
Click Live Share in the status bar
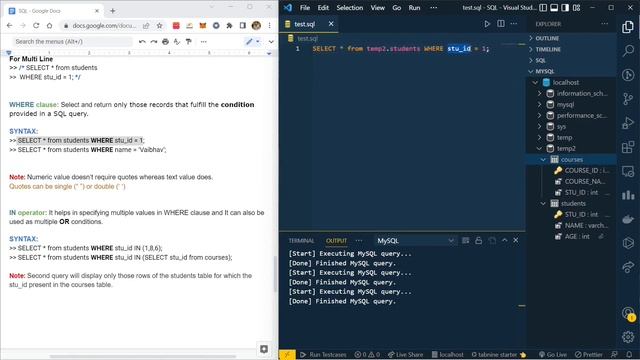click(x=405, y=355)
